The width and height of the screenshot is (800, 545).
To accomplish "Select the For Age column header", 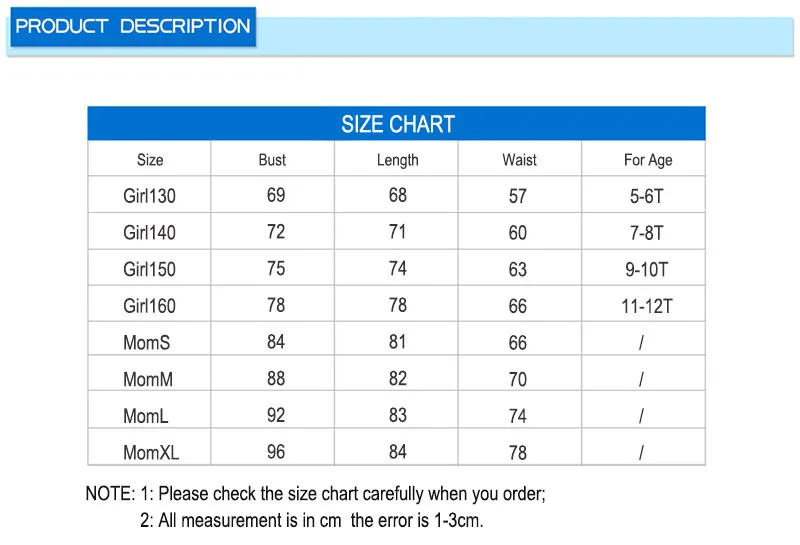I will 648,160.
